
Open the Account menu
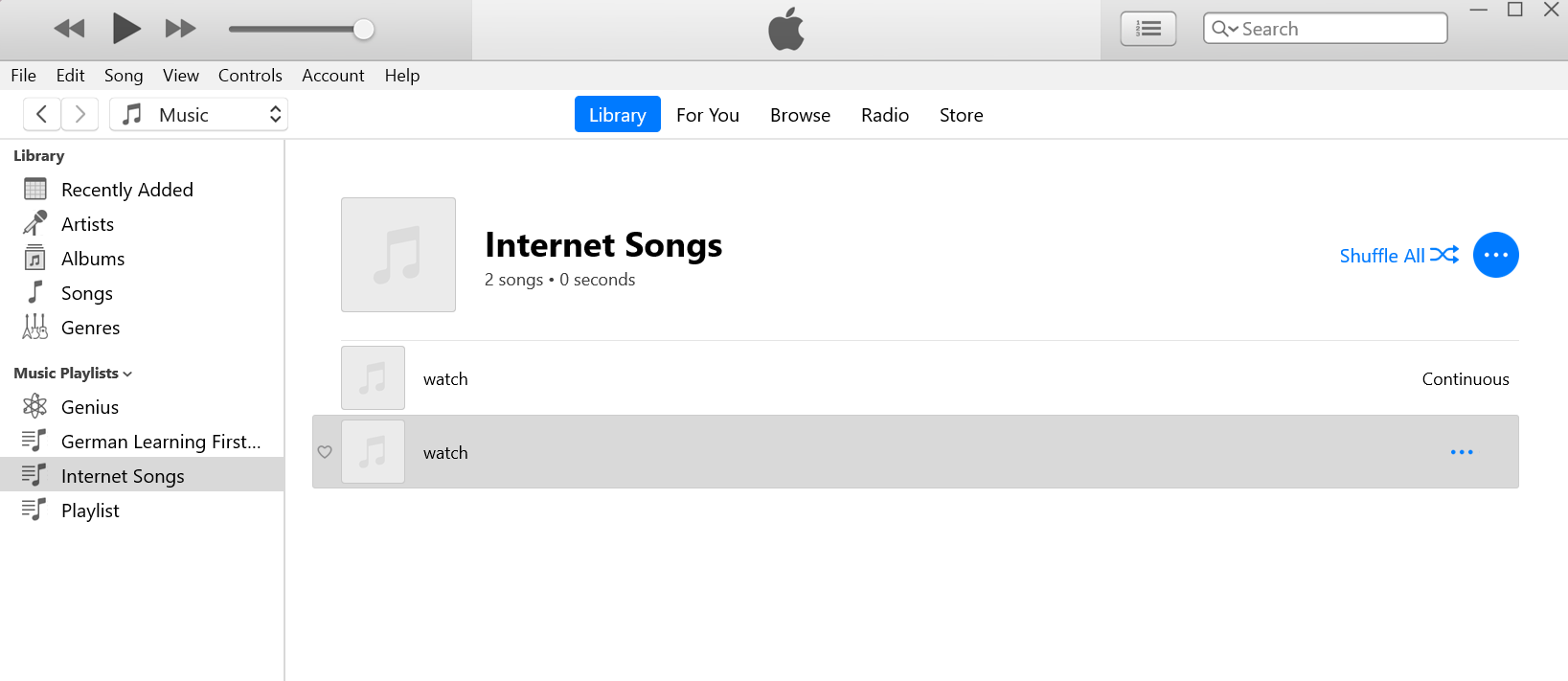332,75
